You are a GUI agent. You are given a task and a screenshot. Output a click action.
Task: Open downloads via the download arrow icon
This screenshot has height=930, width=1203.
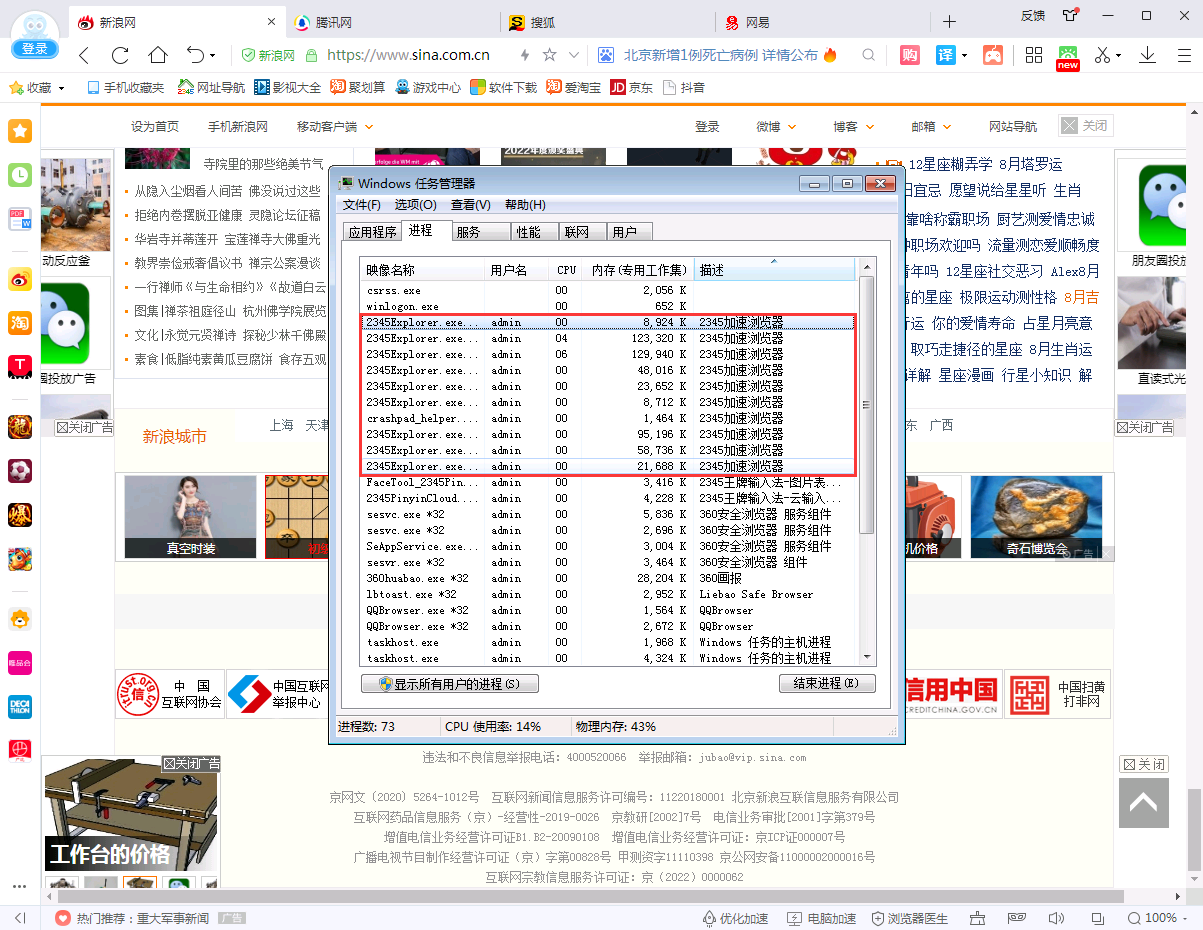(x=1148, y=55)
